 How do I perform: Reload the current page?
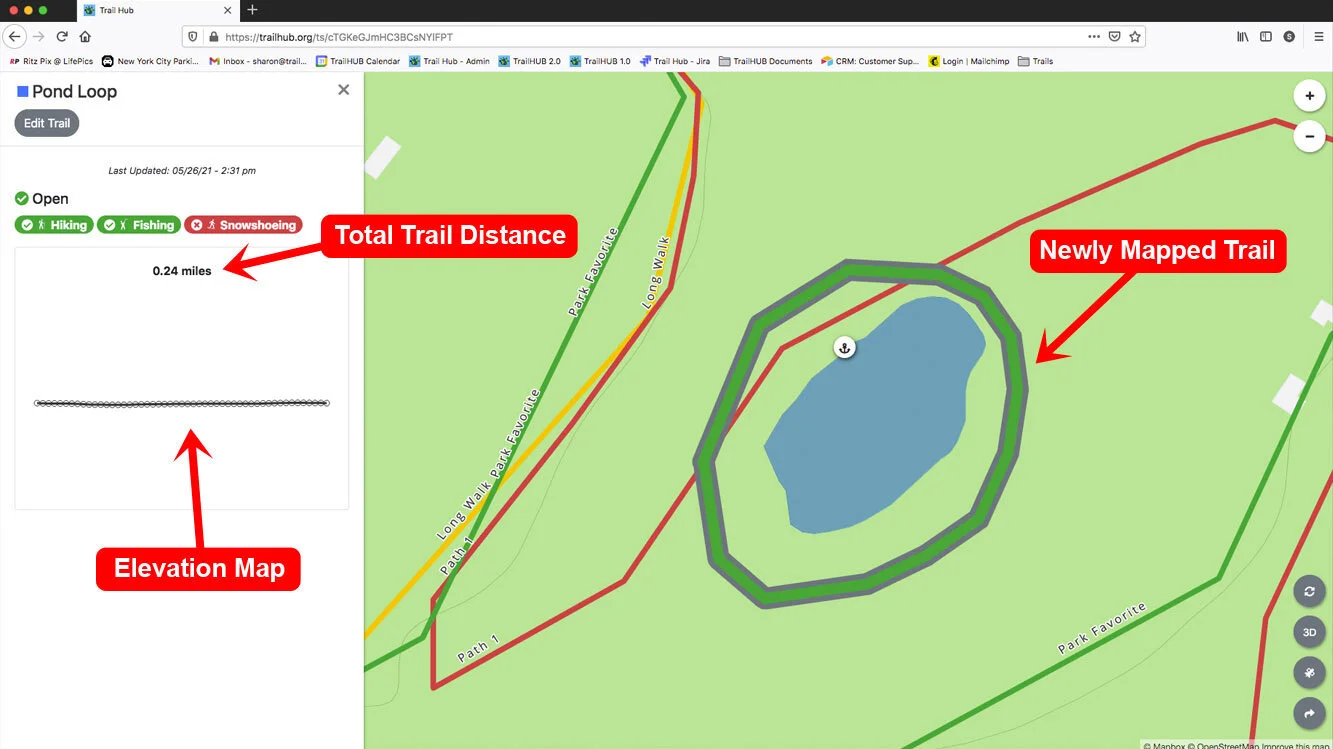coord(62,37)
